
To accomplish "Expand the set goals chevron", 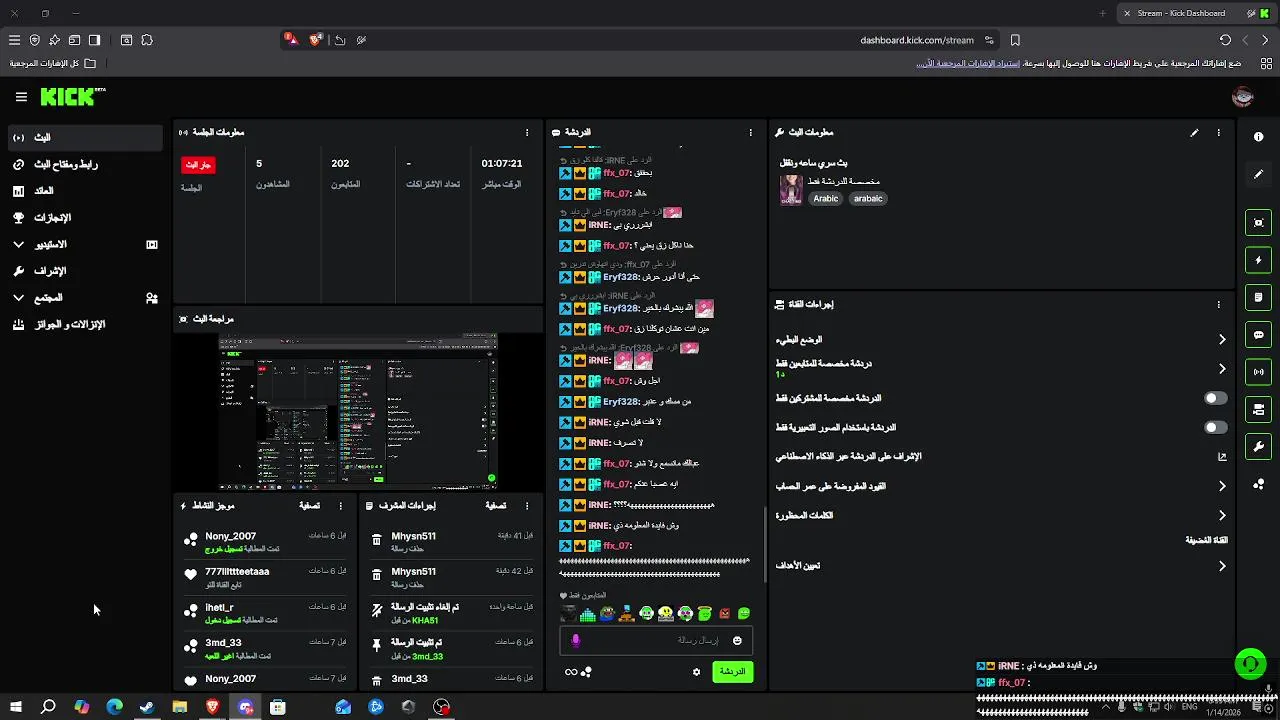I will coord(1222,566).
